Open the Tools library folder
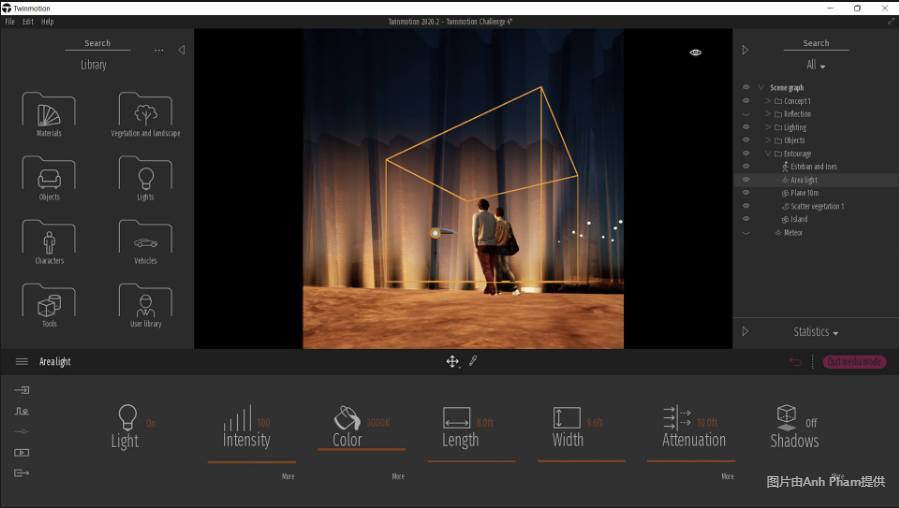 click(x=49, y=305)
